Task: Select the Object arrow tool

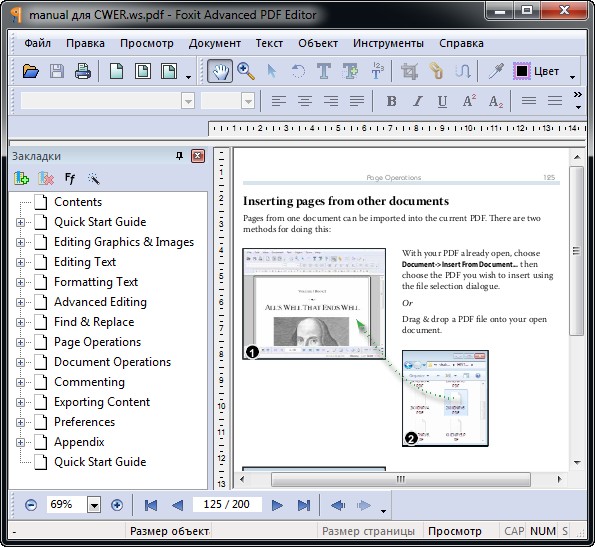Action: coord(272,71)
